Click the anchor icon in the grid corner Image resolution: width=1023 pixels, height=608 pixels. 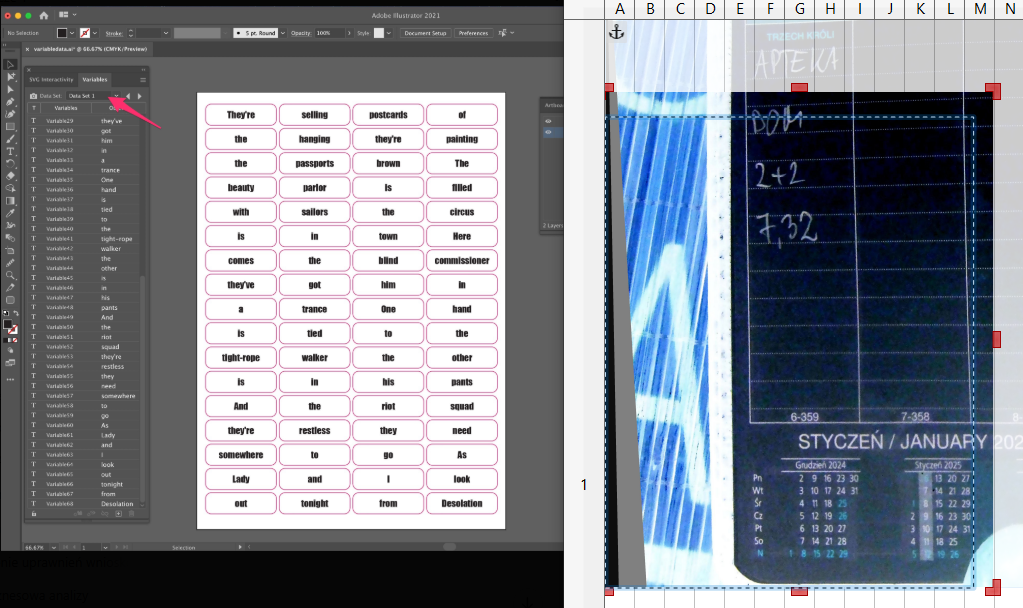point(617,33)
